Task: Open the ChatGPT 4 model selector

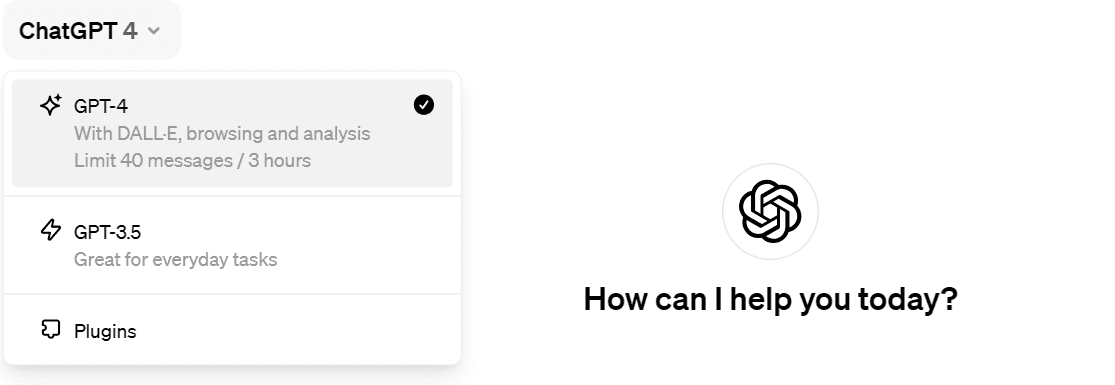Action: [x=92, y=31]
